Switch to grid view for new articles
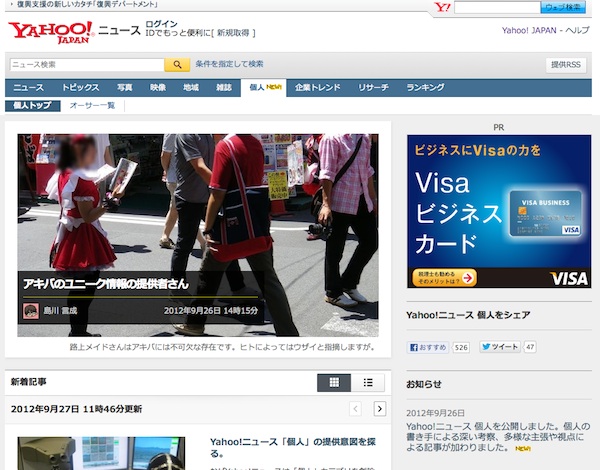The height and width of the screenshot is (470, 600). [334, 383]
